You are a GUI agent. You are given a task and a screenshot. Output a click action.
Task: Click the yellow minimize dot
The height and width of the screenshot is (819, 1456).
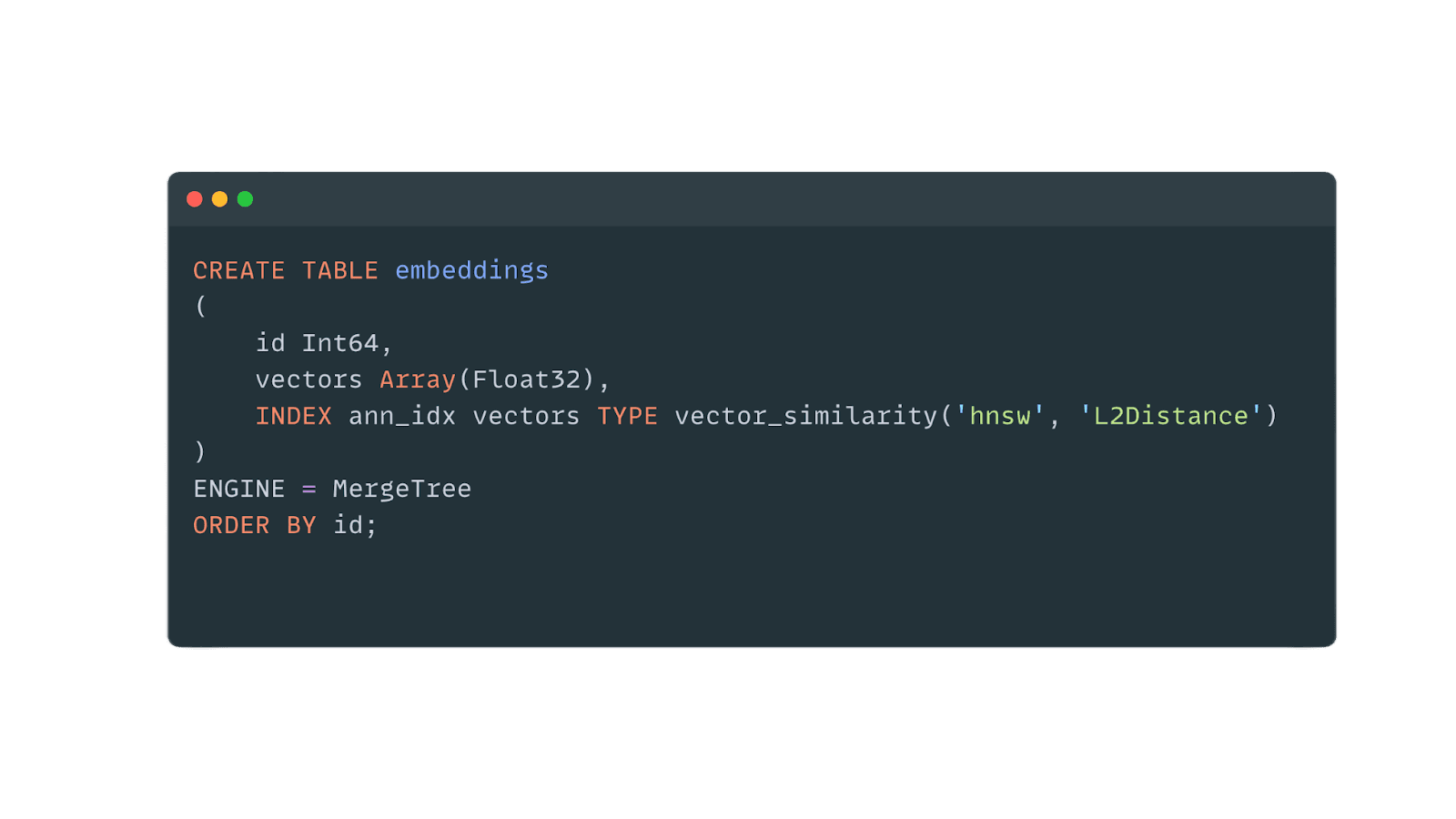[x=219, y=199]
